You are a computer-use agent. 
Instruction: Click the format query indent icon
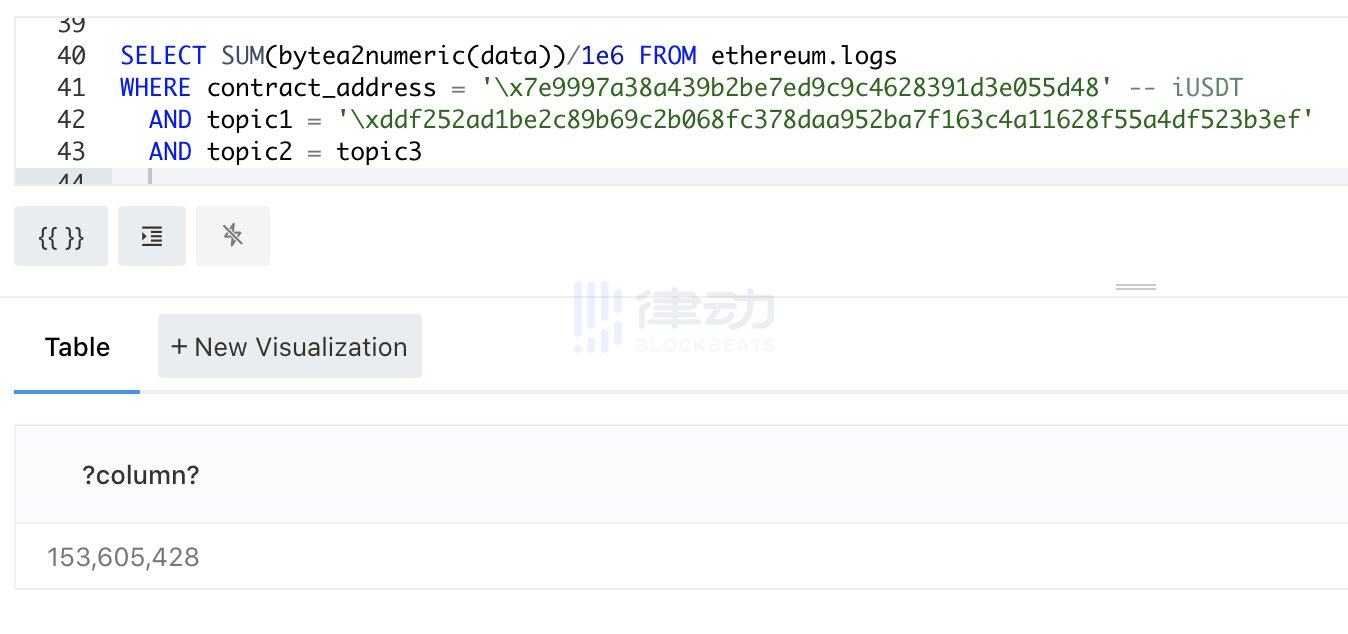click(151, 236)
